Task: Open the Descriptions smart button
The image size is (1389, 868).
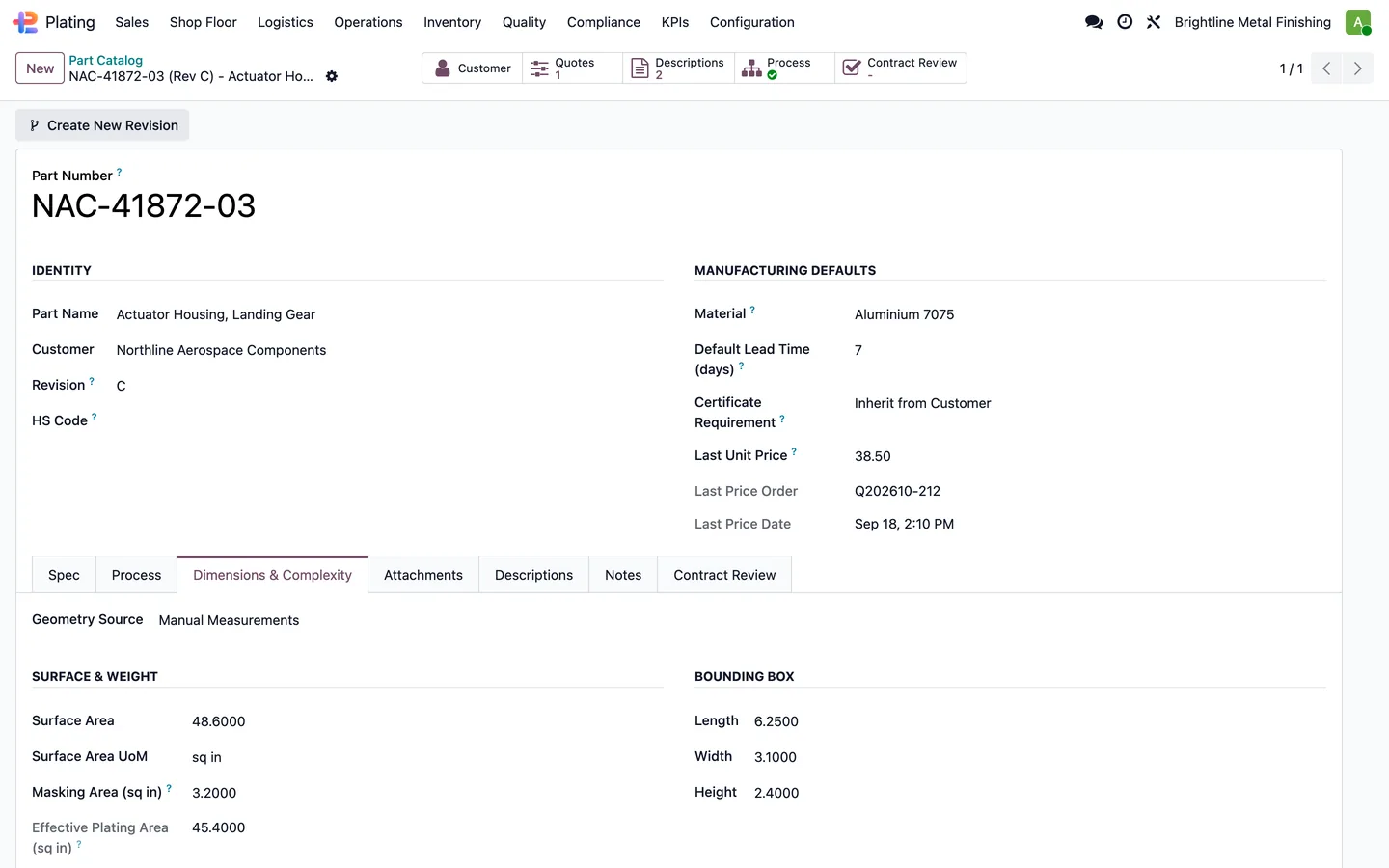Action: click(679, 68)
